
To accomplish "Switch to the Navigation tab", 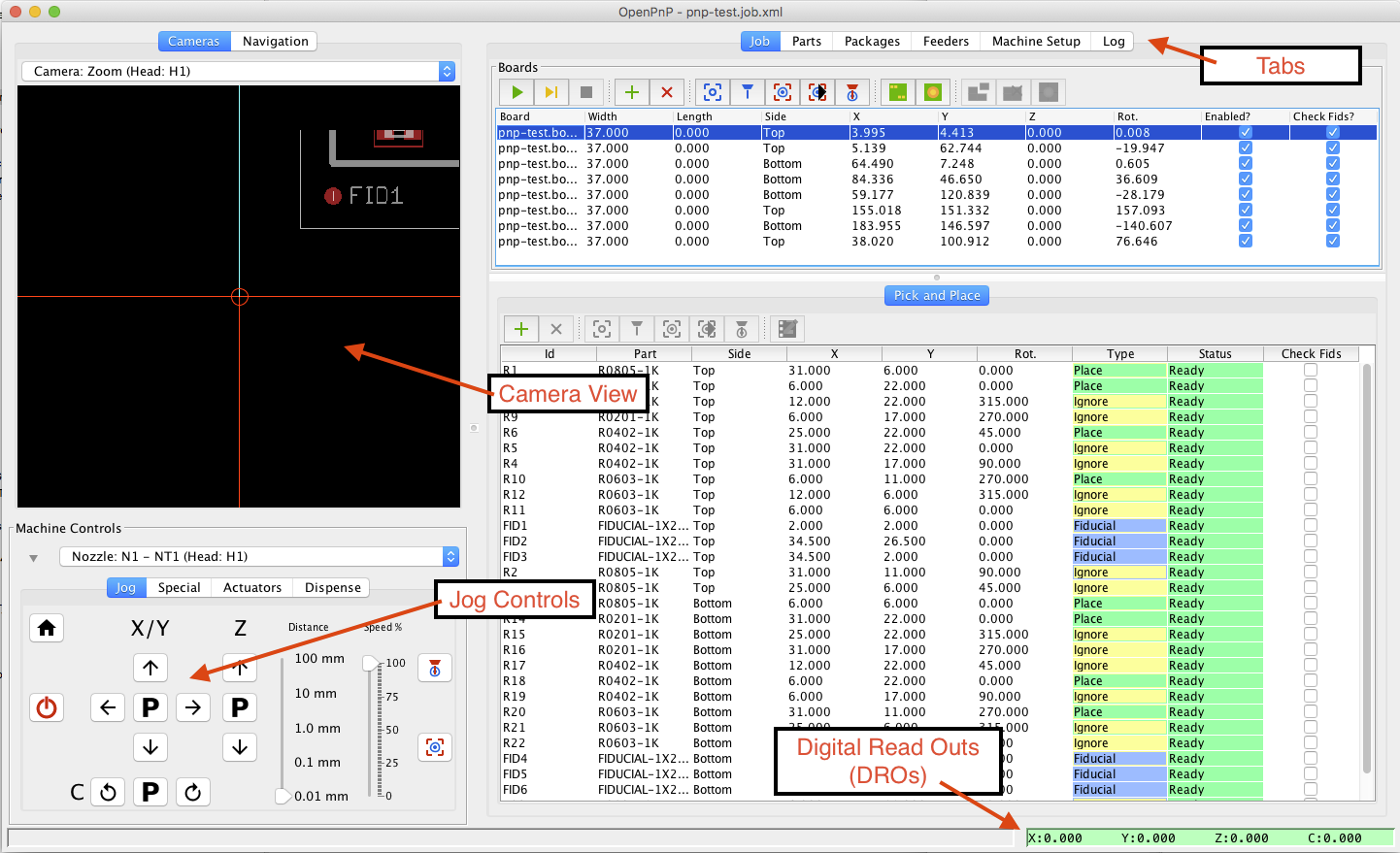I will [276, 42].
